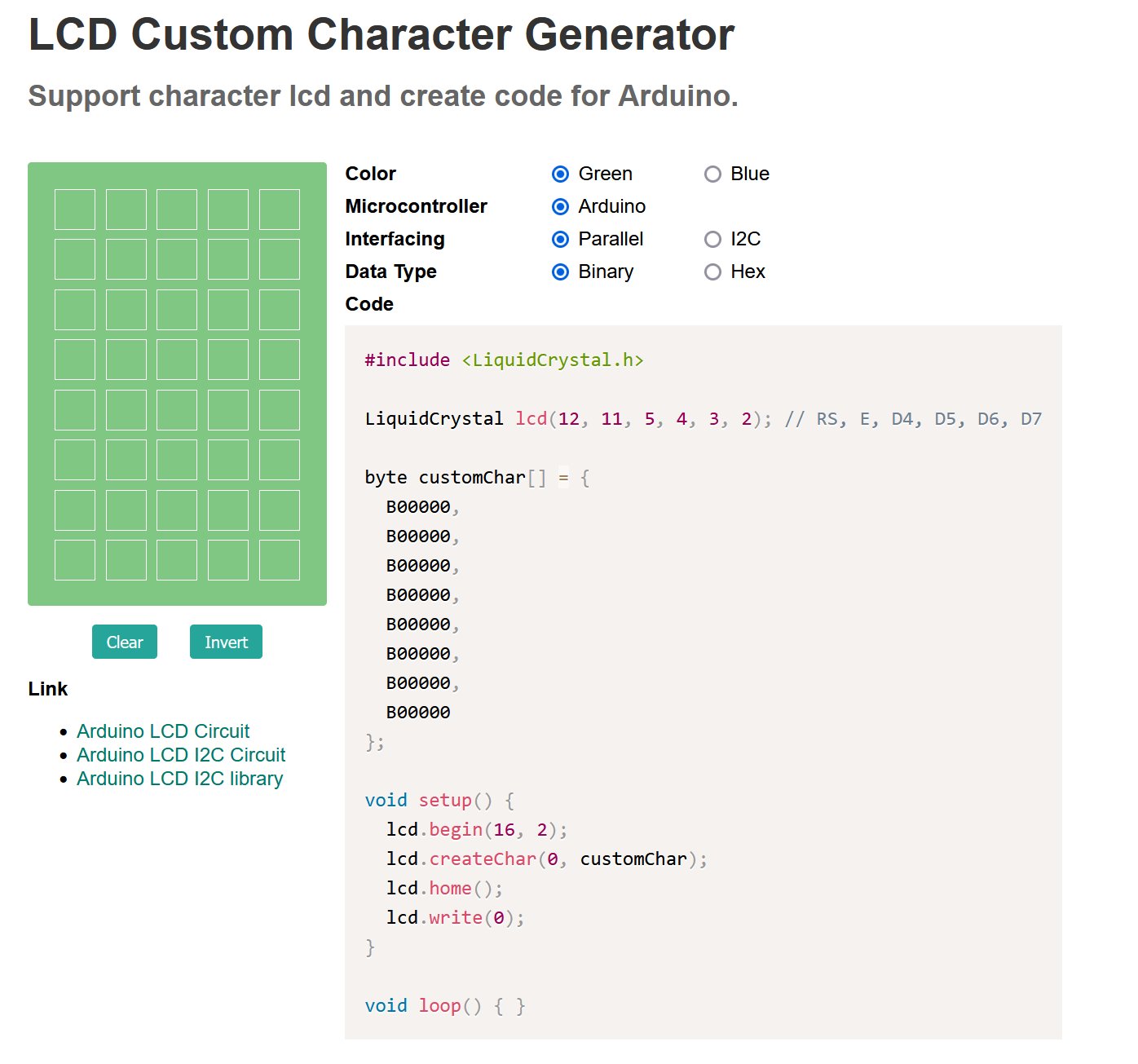The height and width of the screenshot is (1064, 1138).
Task: Toggle pixel in row 6, column 2
Action: tap(126, 460)
